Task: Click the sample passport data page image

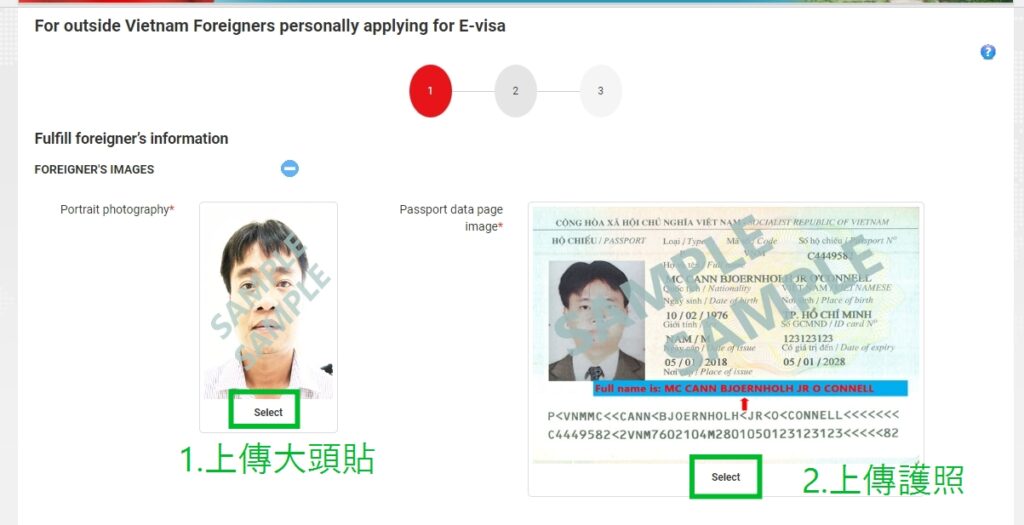Action: (726, 334)
